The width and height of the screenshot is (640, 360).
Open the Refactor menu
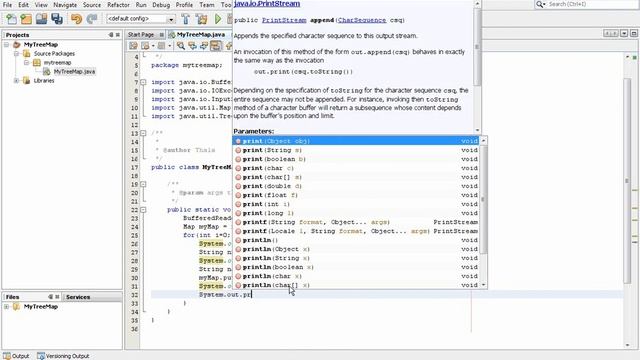pyautogui.click(x=118, y=5)
